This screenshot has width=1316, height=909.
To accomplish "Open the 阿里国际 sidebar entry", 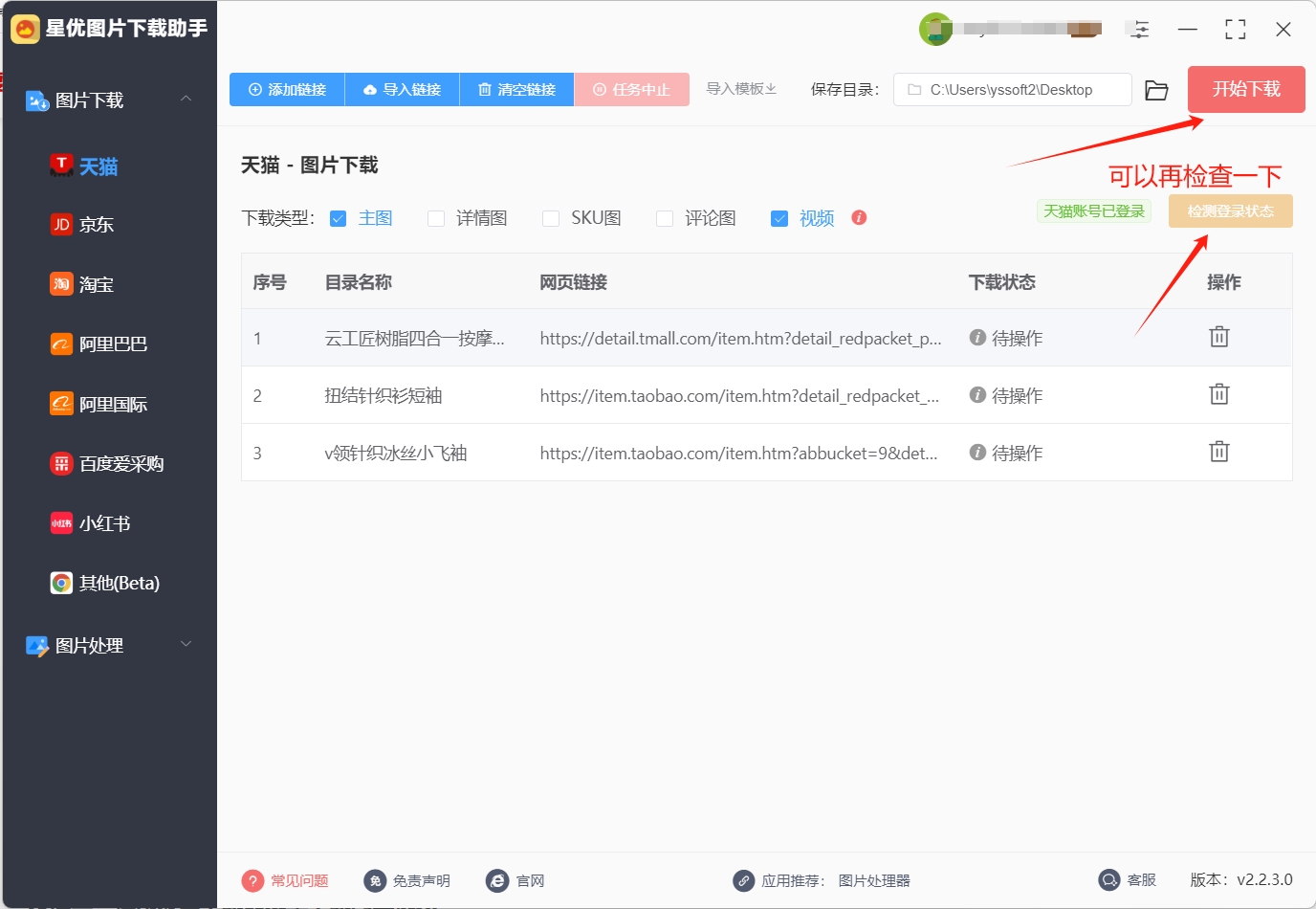I will coord(99,404).
